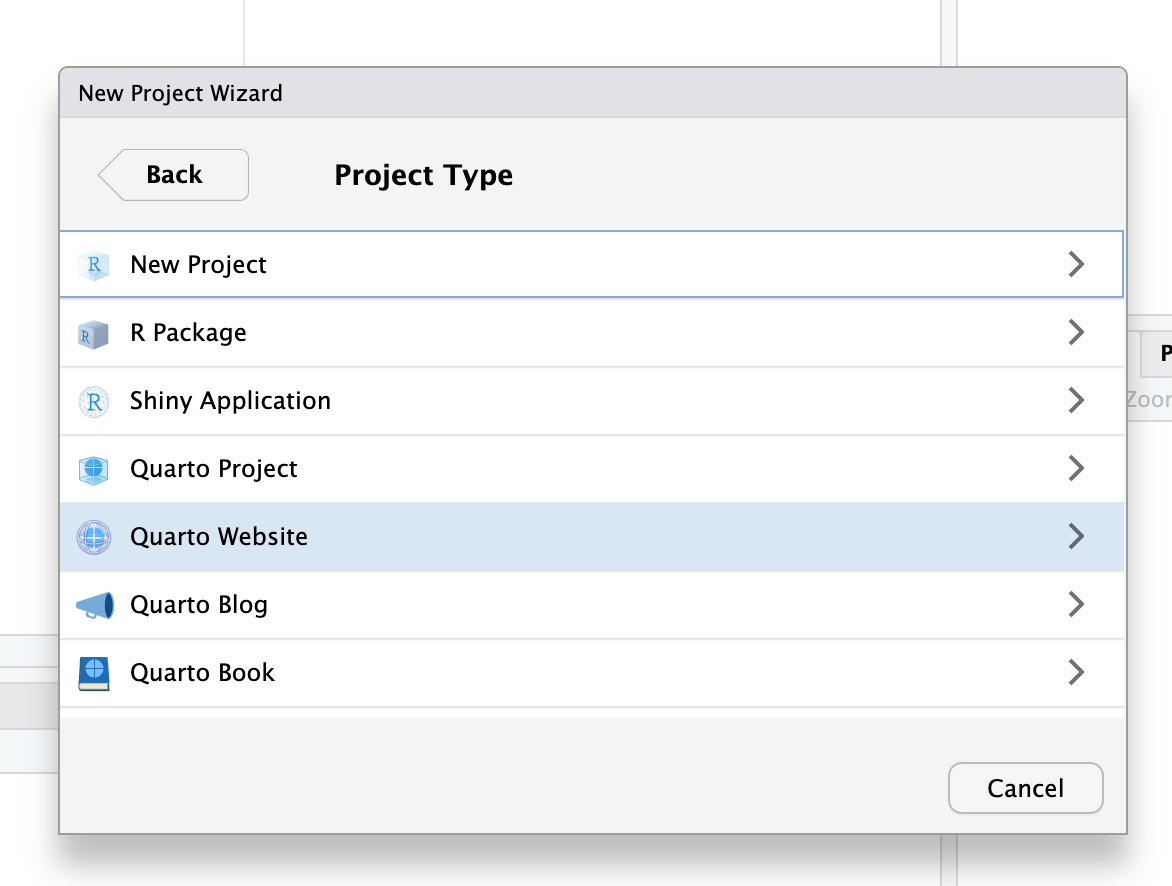Image resolution: width=1172 pixels, height=886 pixels.
Task: Select the Quarto Website label text
Action: coord(219,537)
